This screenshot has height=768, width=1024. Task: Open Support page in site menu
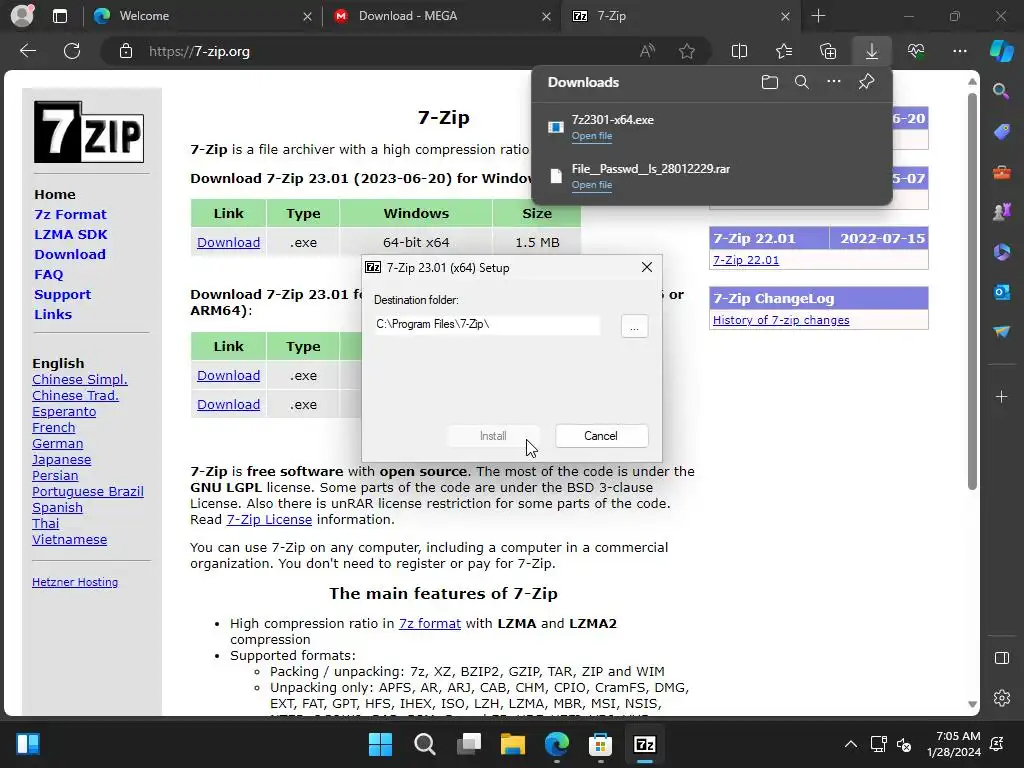point(62,295)
